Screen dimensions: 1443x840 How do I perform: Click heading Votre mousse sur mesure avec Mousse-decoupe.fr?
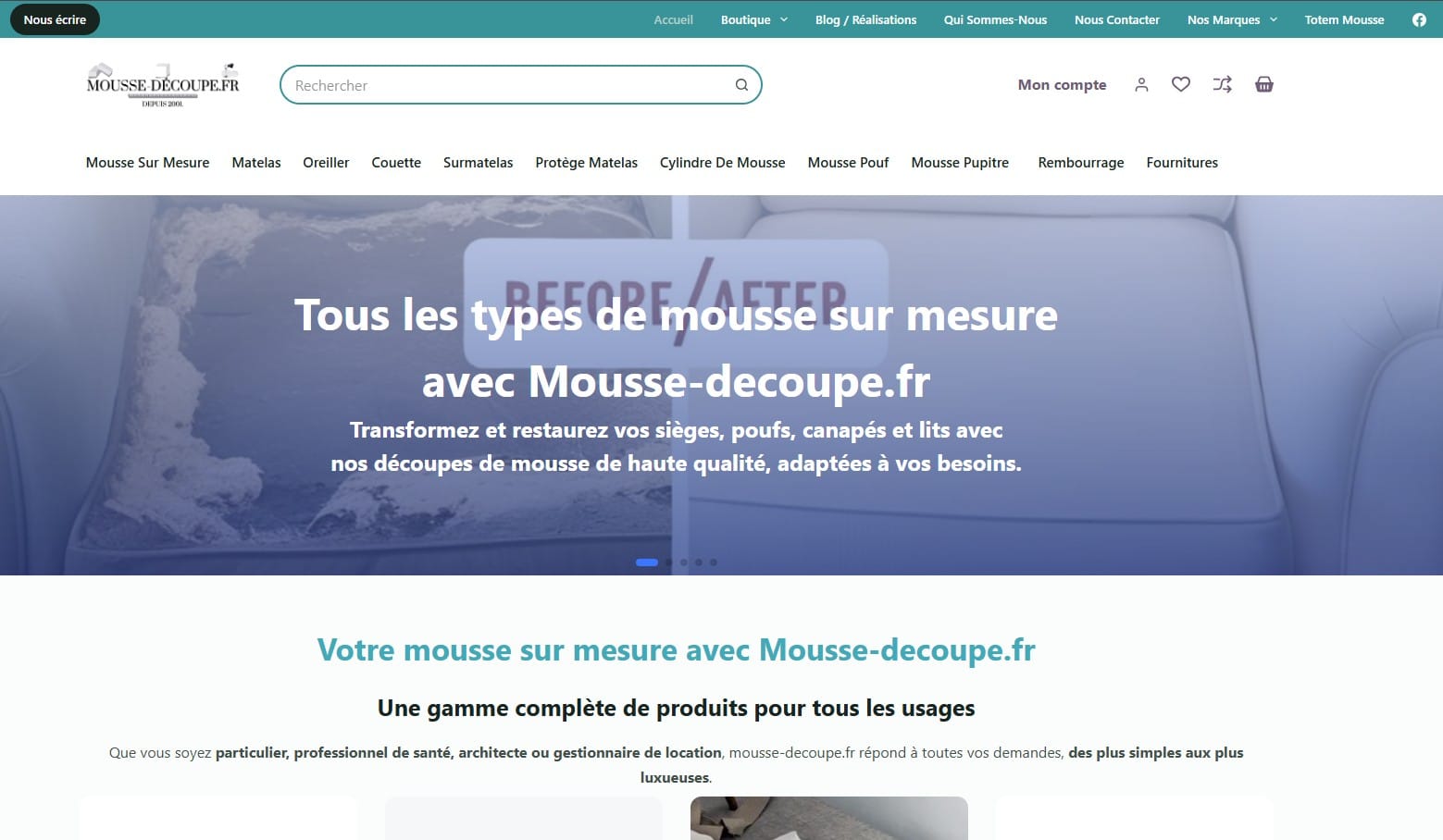[676, 650]
